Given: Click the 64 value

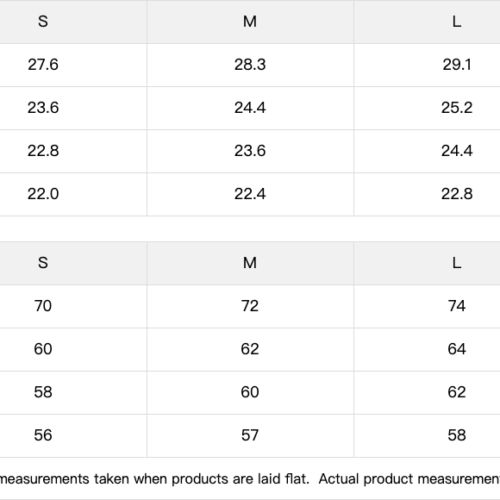Looking at the screenshot, I should coord(457,349).
